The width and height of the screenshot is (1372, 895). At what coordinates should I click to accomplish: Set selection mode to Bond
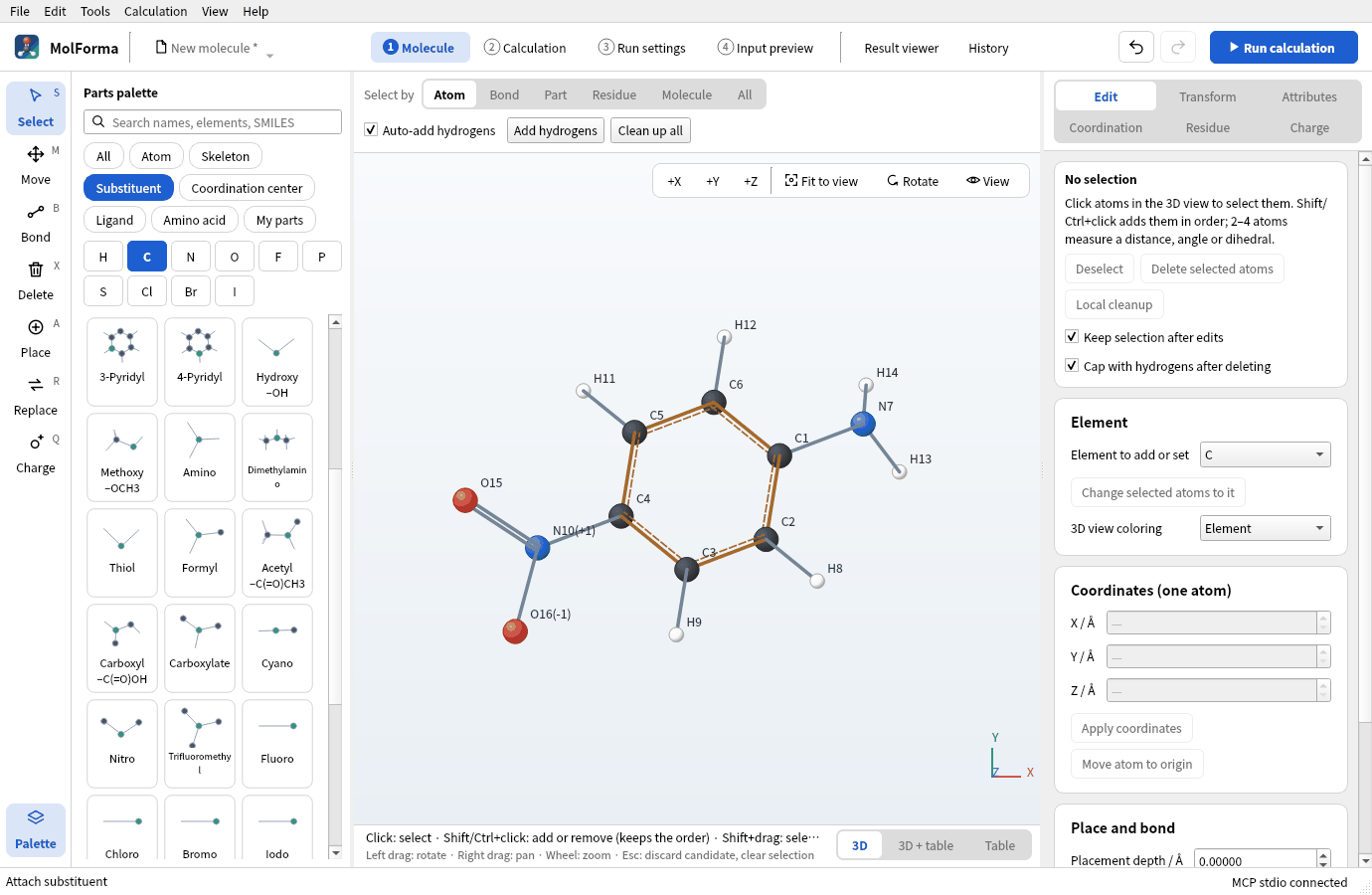(x=504, y=94)
